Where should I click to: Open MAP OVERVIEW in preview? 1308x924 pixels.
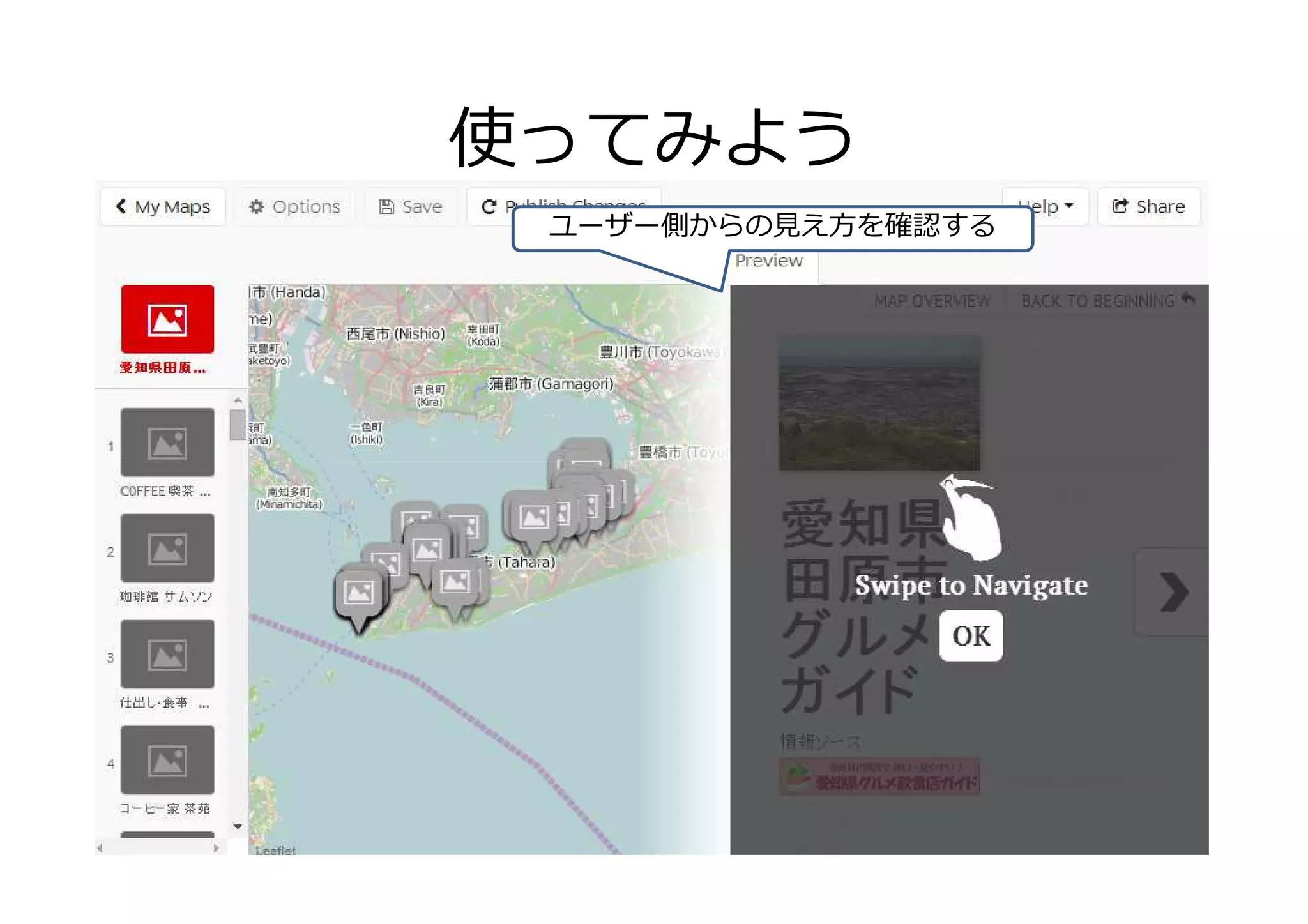pyautogui.click(x=932, y=301)
